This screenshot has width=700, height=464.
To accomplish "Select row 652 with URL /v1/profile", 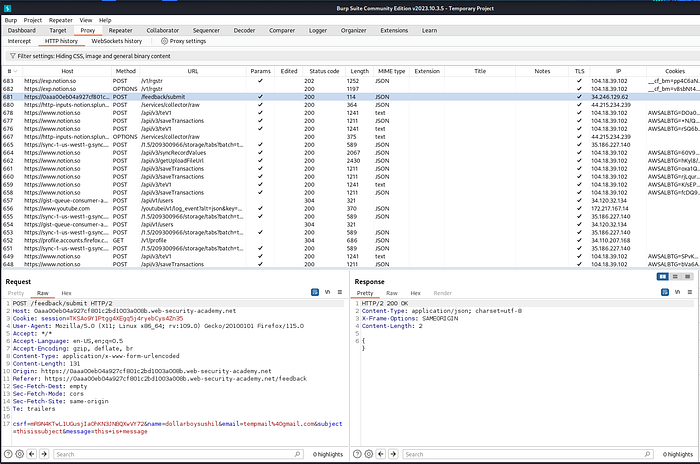I will click(x=350, y=240).
